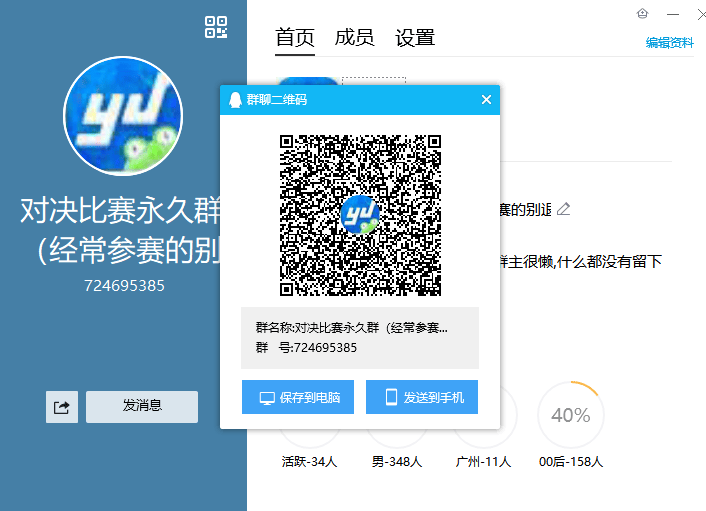Click the yd logo at the QR code center
The height and width of the screenshot is (511, 706).
(360, 215)
